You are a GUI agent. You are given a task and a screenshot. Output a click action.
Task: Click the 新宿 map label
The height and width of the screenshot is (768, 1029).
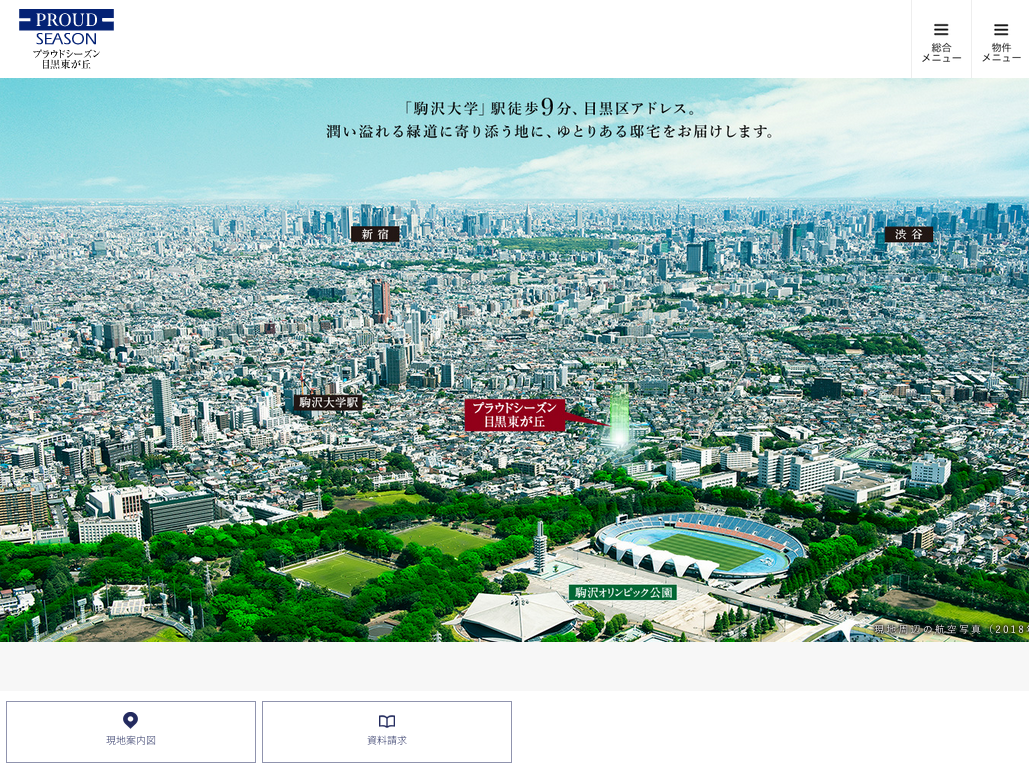375,234
